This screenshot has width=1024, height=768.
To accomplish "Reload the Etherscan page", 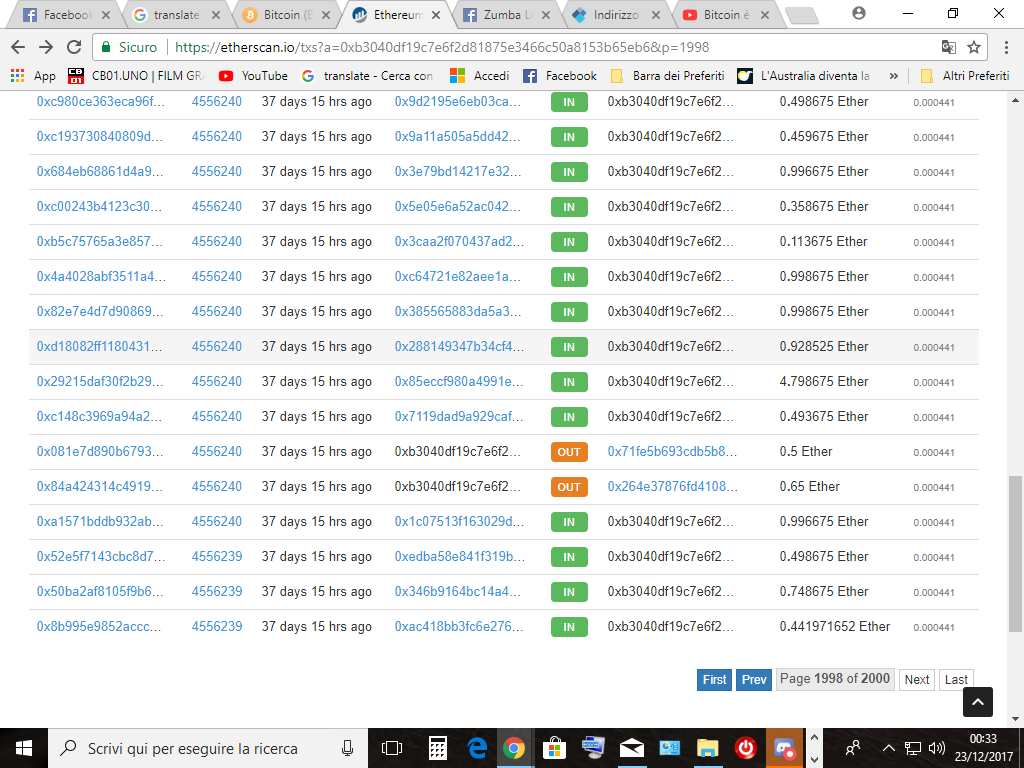I will (74, 47).
